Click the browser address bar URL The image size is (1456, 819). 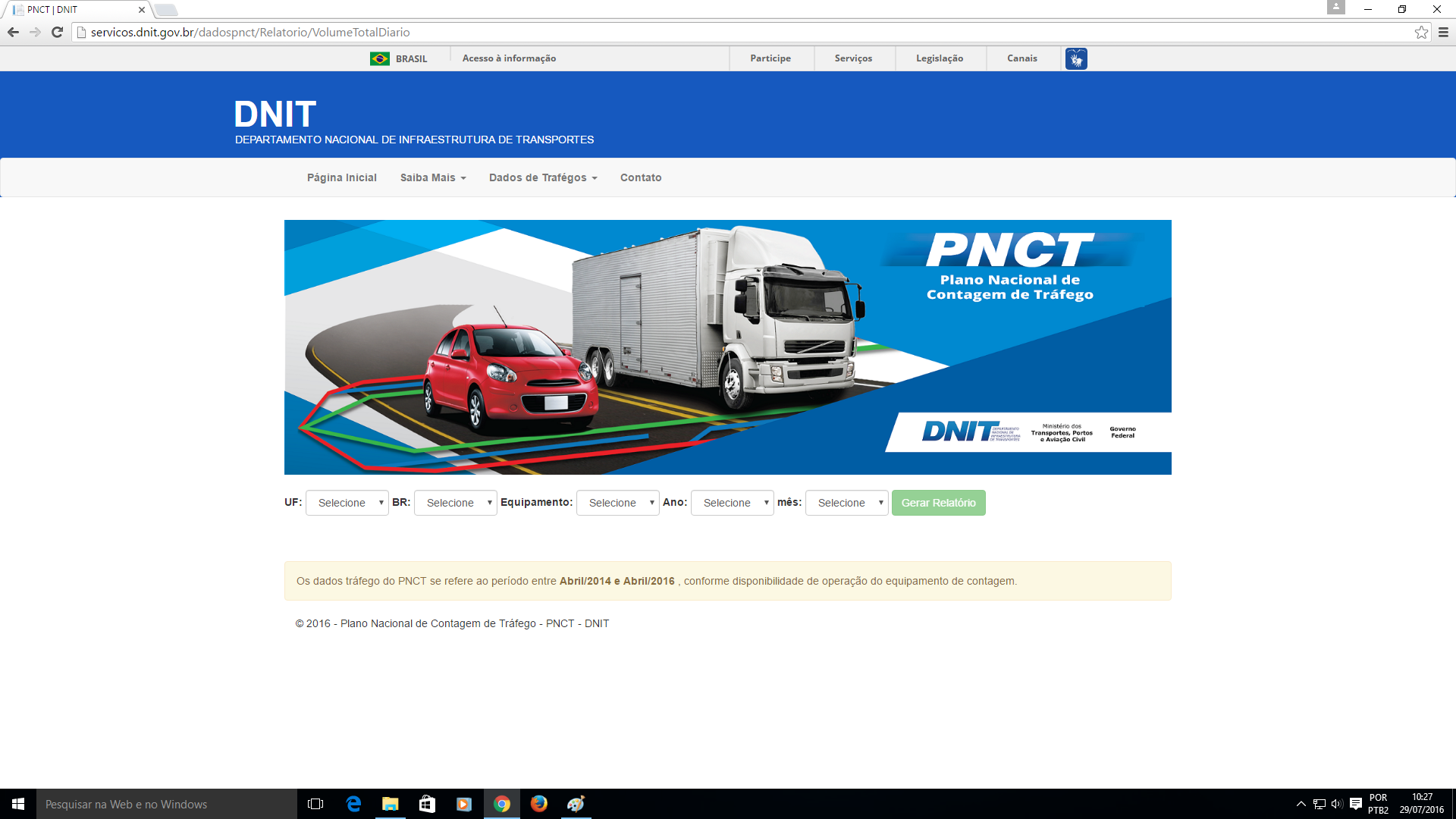coord(250,32)
